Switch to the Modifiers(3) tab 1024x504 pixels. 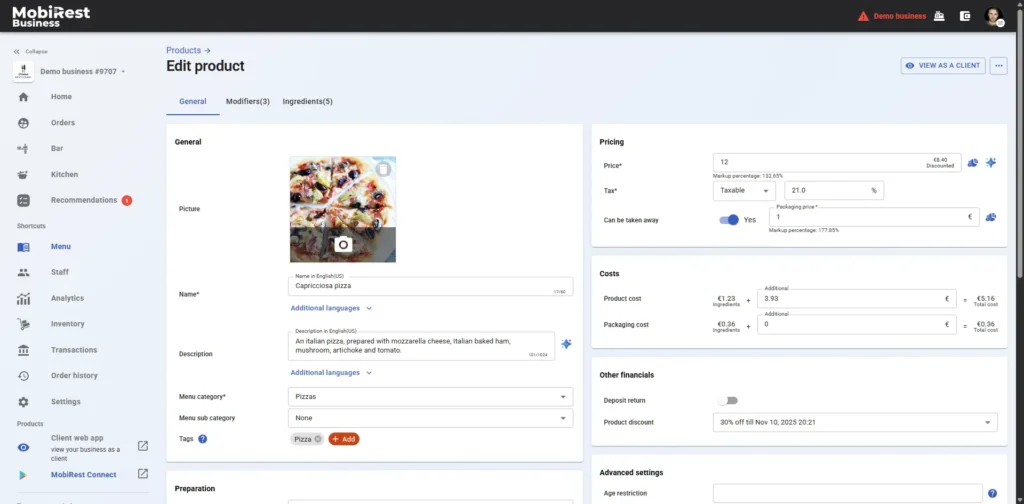(247, 102)
